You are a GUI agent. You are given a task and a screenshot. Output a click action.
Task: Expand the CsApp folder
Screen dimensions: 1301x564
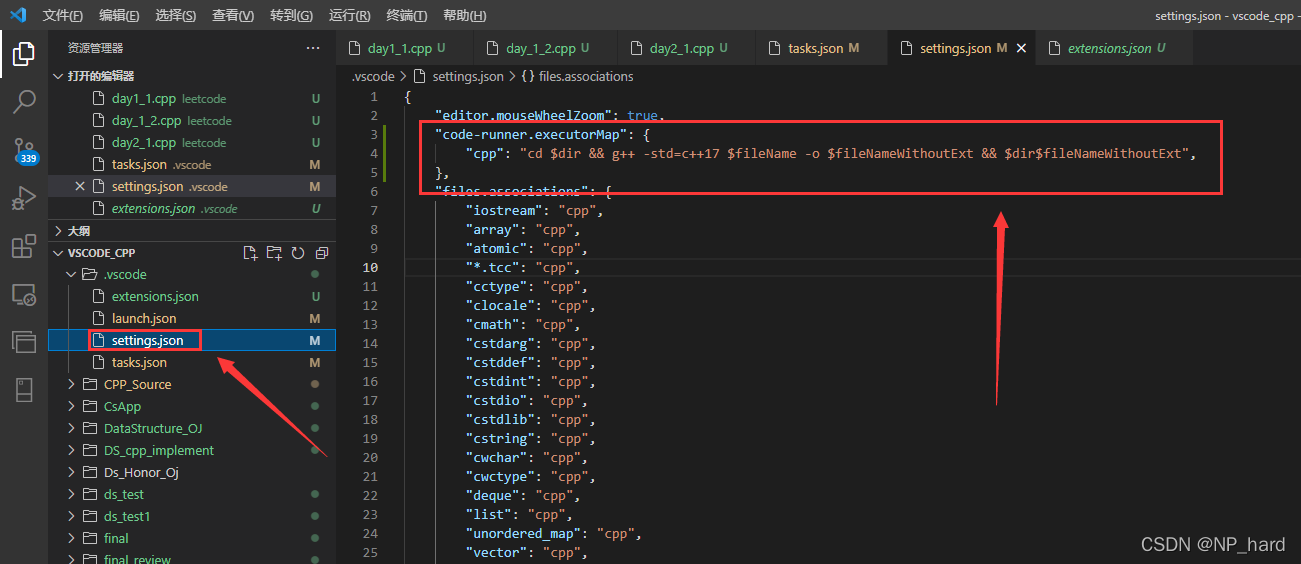click(190, 406)
